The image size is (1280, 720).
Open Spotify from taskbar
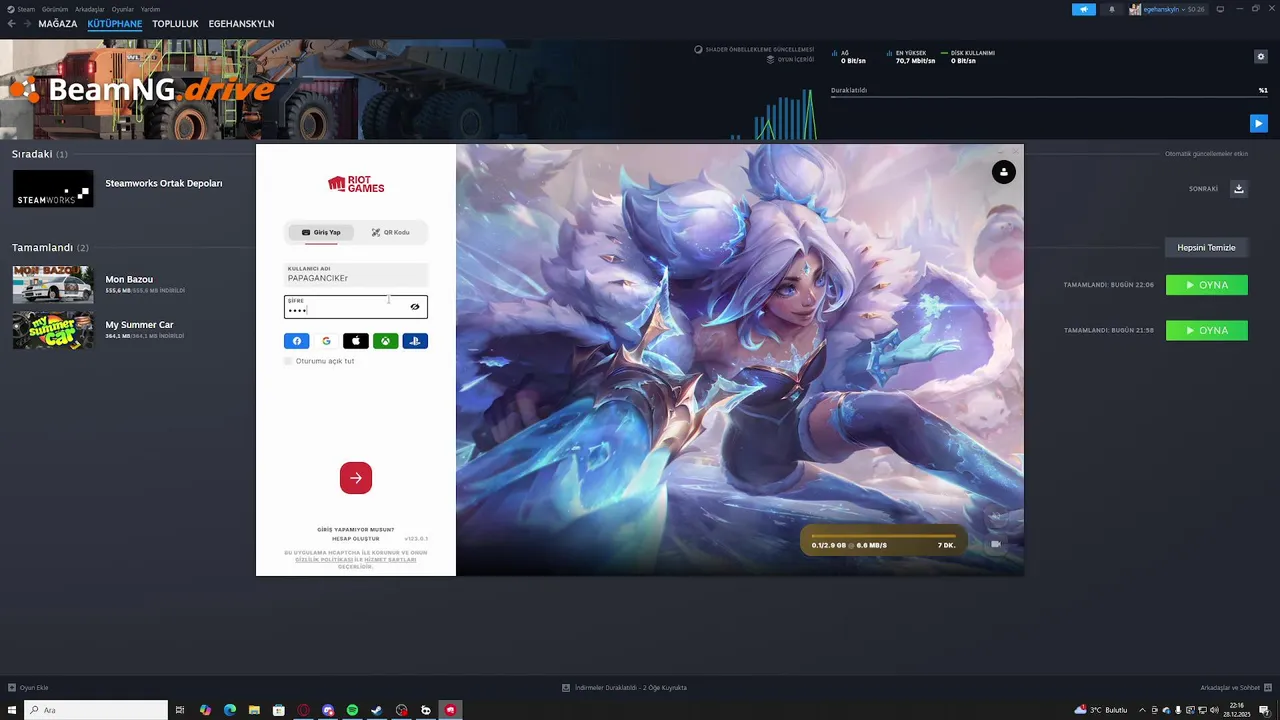[x=352, y=710]
